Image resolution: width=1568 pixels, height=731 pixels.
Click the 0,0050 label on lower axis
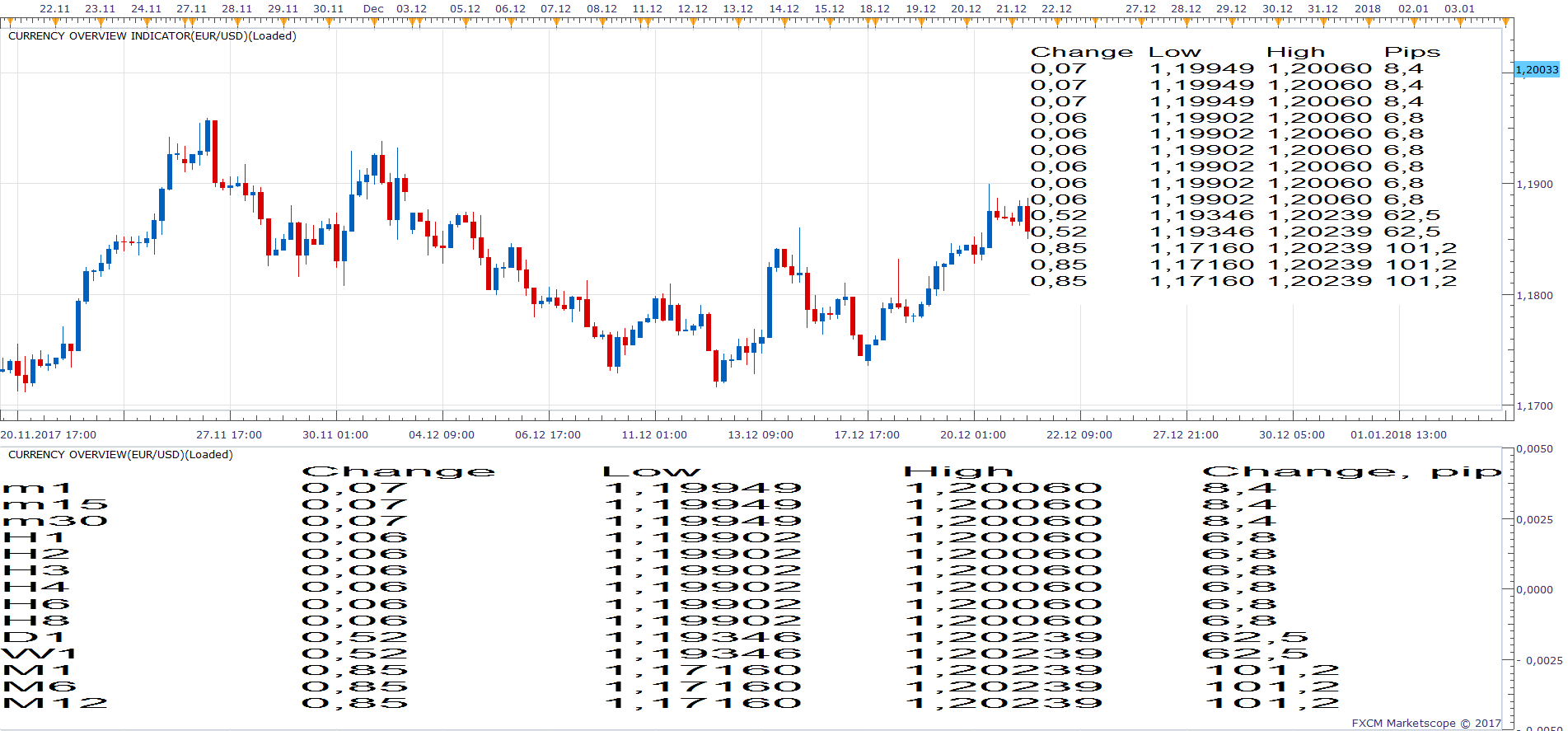pos(1534,449)
